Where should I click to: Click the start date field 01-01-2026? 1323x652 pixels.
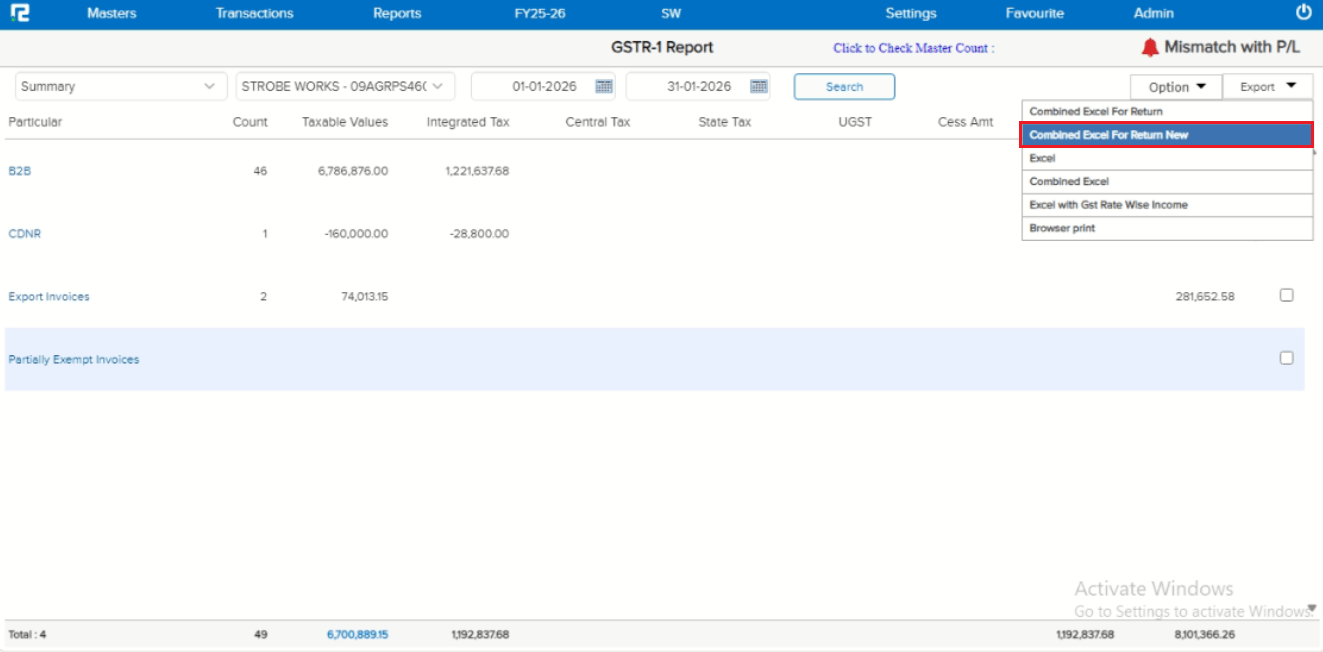coord(544,87)
